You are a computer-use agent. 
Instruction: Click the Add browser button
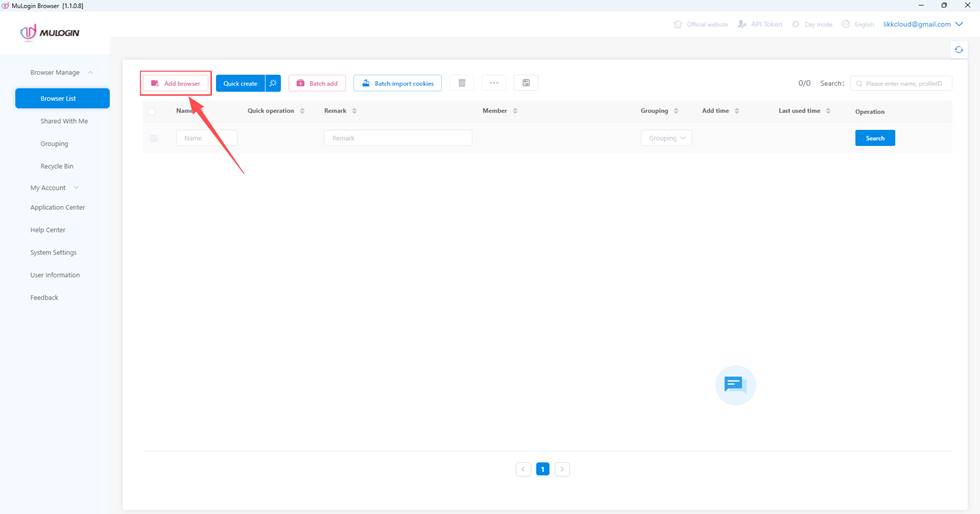click(176, 83)
